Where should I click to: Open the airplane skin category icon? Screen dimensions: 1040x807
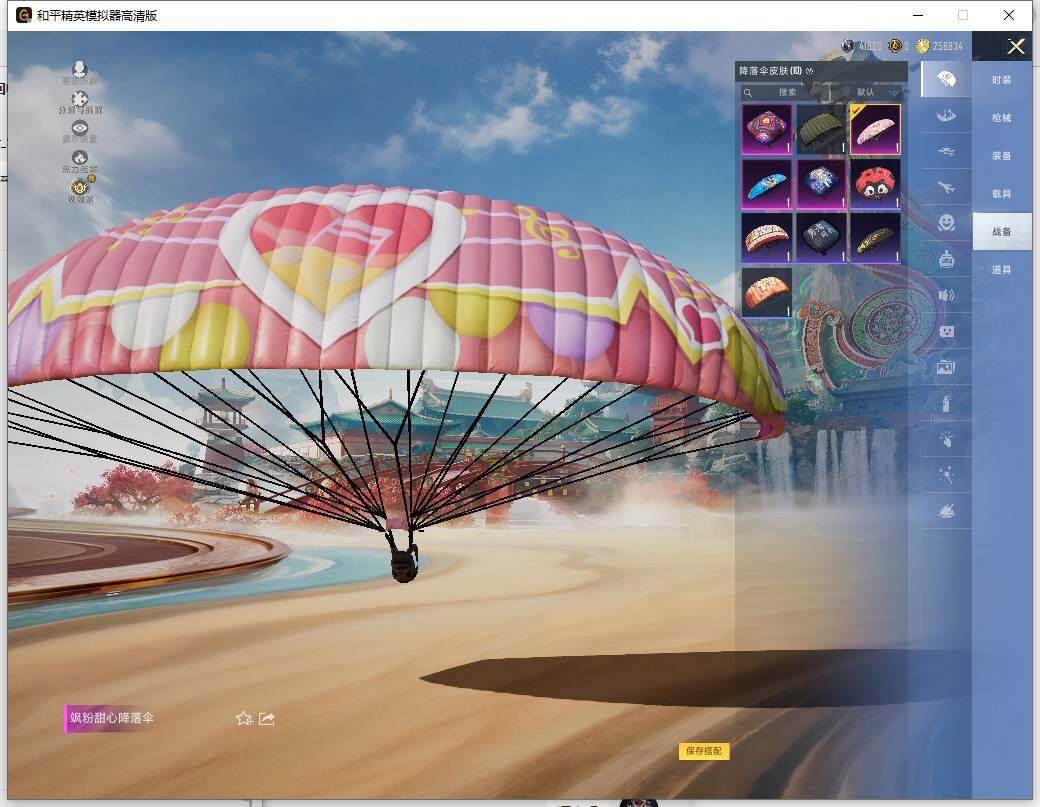point(946,188)
